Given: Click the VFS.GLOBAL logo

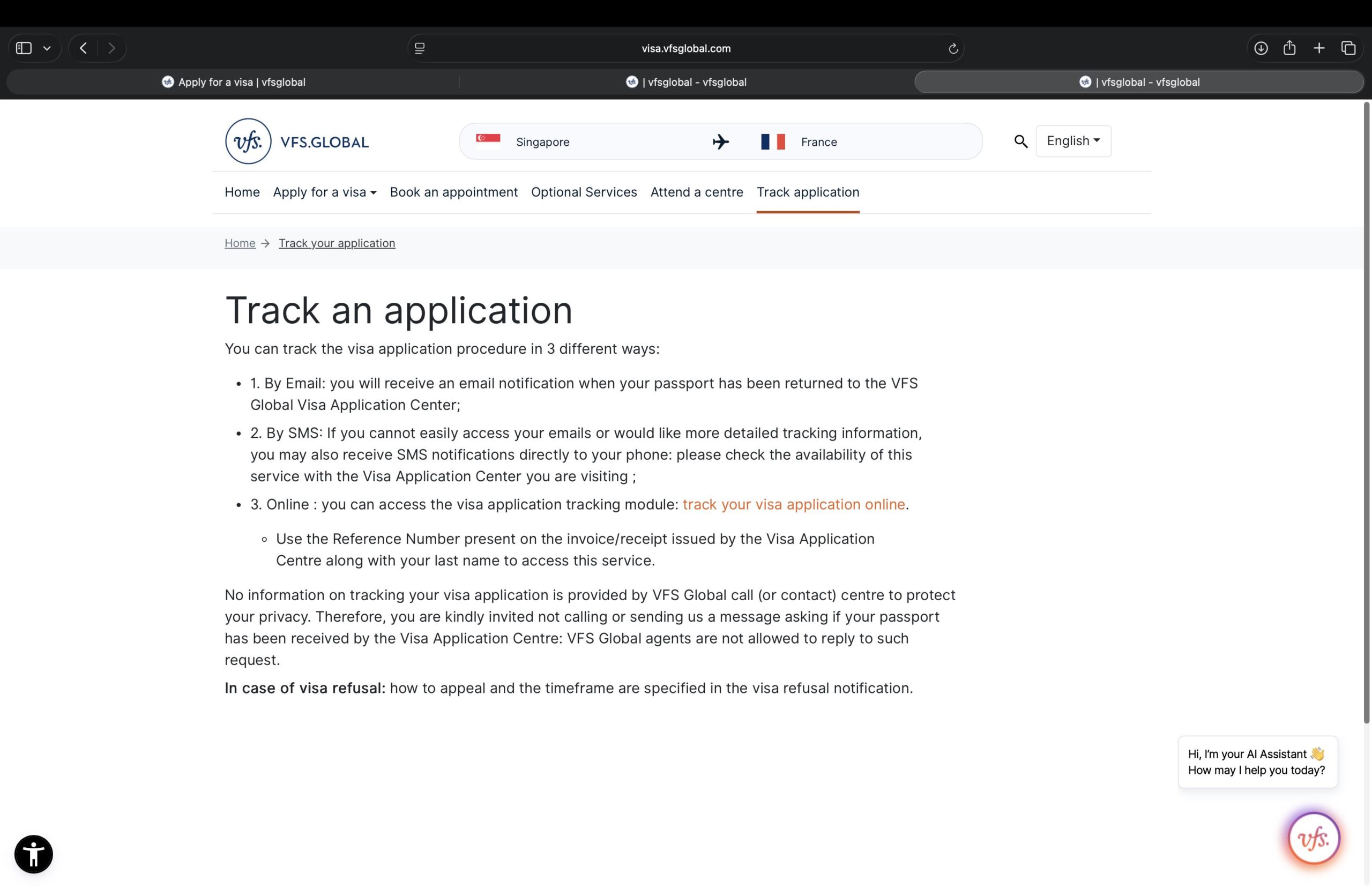Looking at the screenshot, I should click(297, 141).
